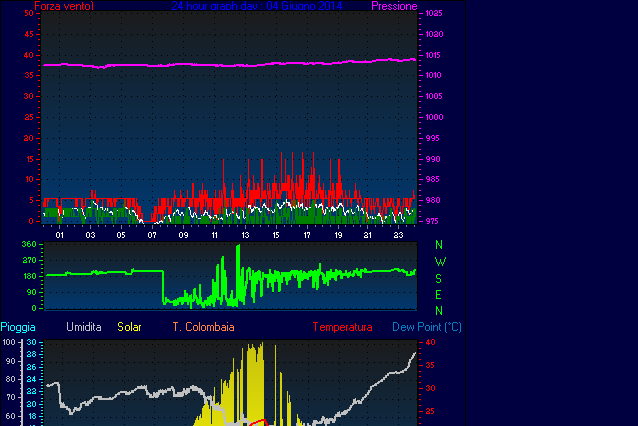Click wind direction axis value '180'
638x426 pixels.
click(29, 276)
